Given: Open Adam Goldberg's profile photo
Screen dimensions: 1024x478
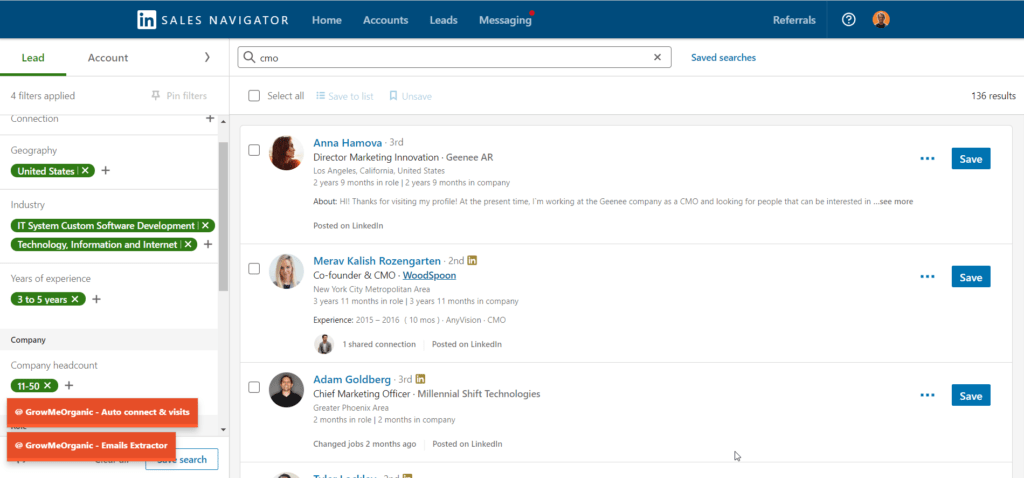Looking at the screenshot, I should click(286, 389).
